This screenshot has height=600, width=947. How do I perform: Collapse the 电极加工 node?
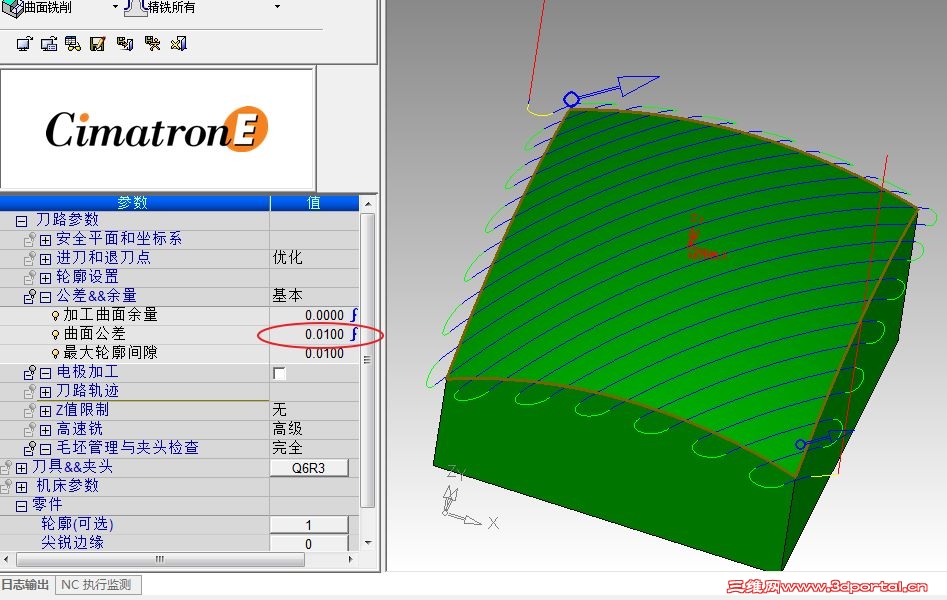point(45,373)
